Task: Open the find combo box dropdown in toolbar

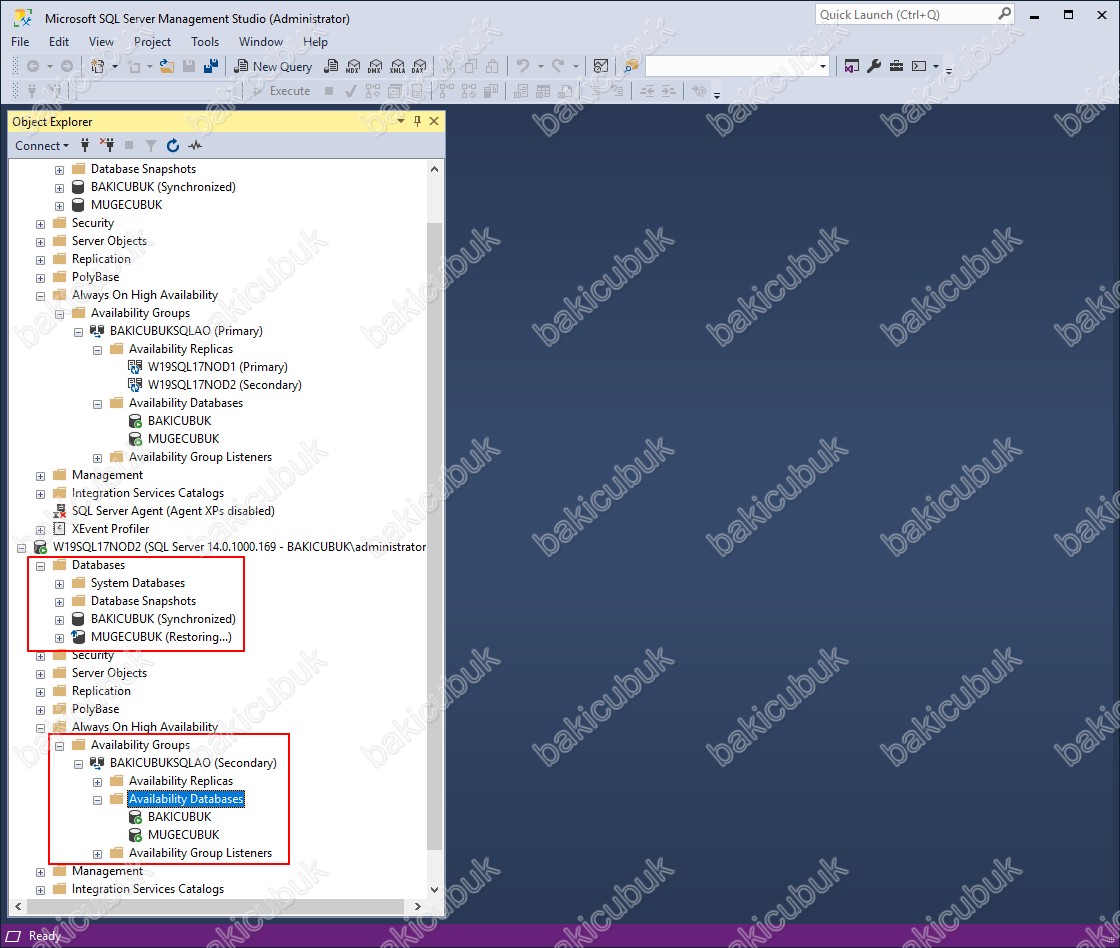Action: (823, 66)
